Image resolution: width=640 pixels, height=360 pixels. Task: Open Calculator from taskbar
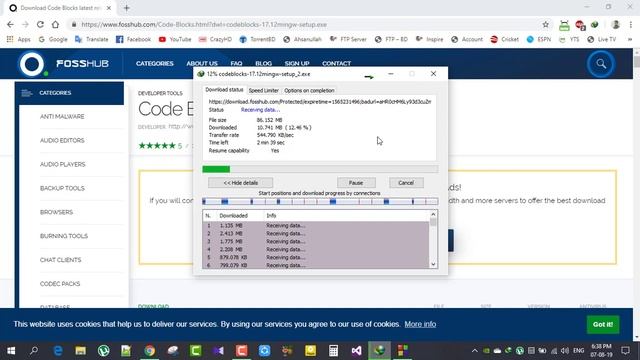(x=333, y=351)
